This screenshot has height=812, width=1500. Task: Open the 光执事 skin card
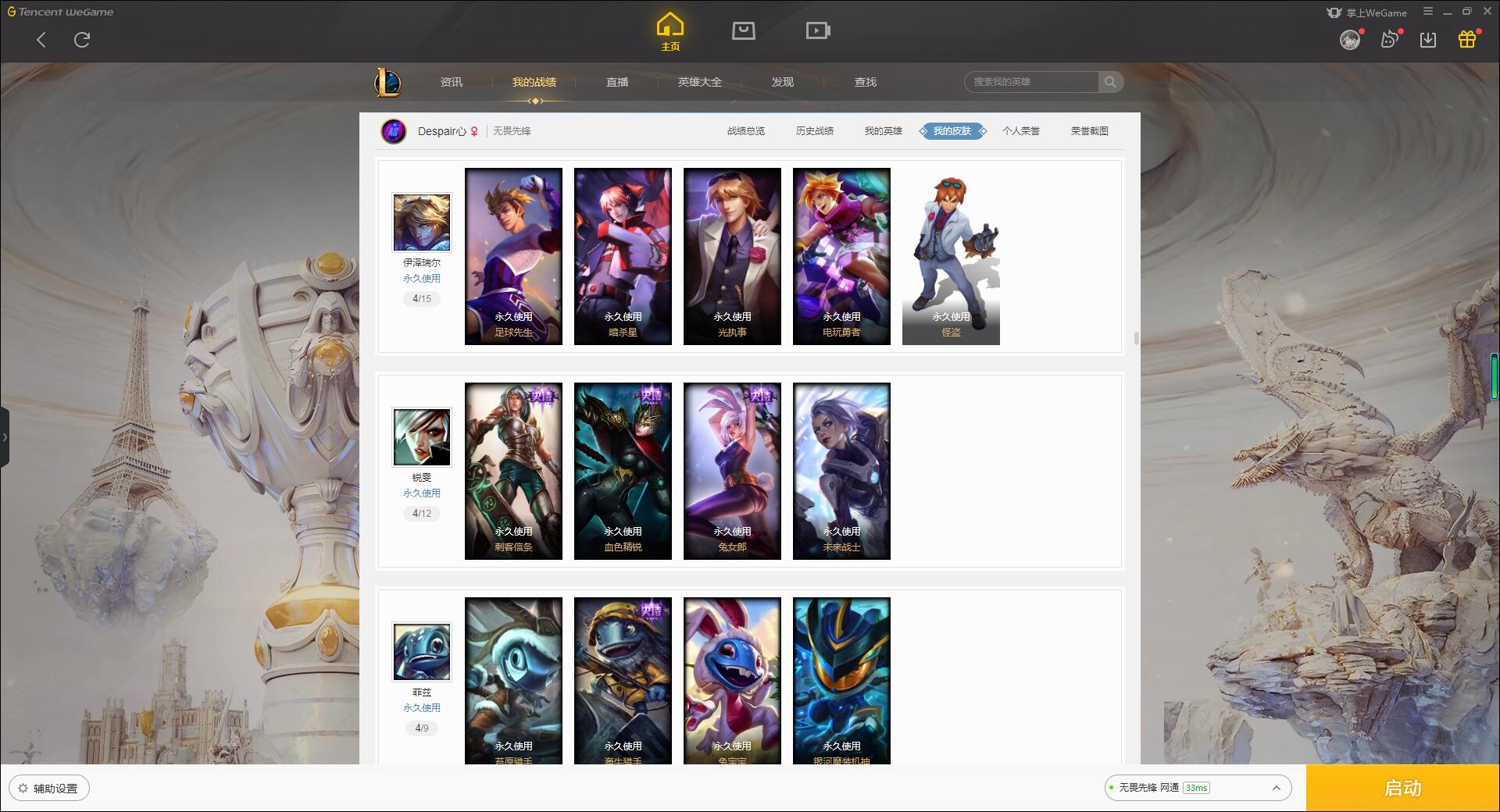click(x=732, y=256)
